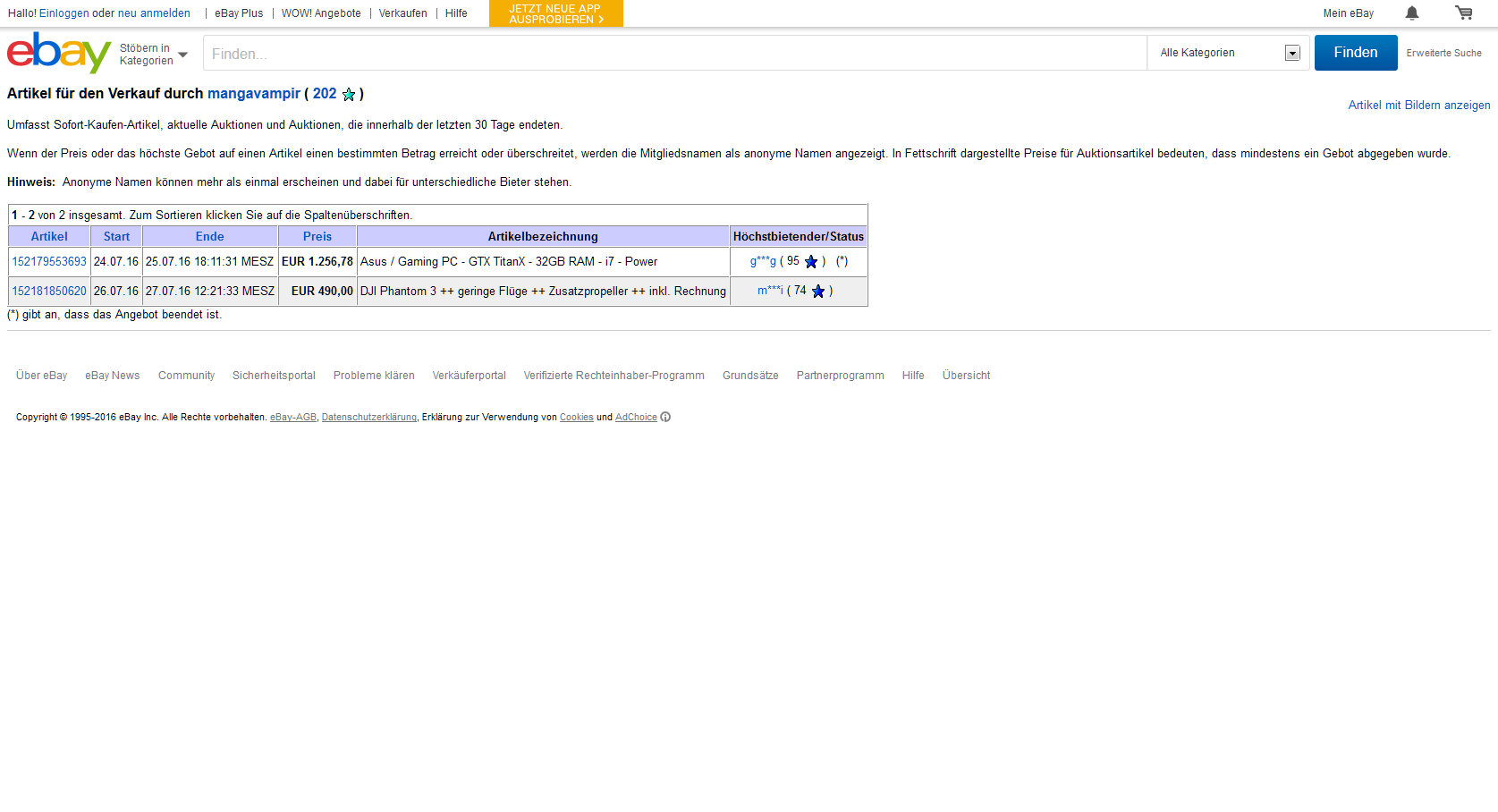Select end time 27.07.16 12:21:33 MESZ
This screenshot has height=812, width=1498.
pyautogui.click(x=210, y=291)
